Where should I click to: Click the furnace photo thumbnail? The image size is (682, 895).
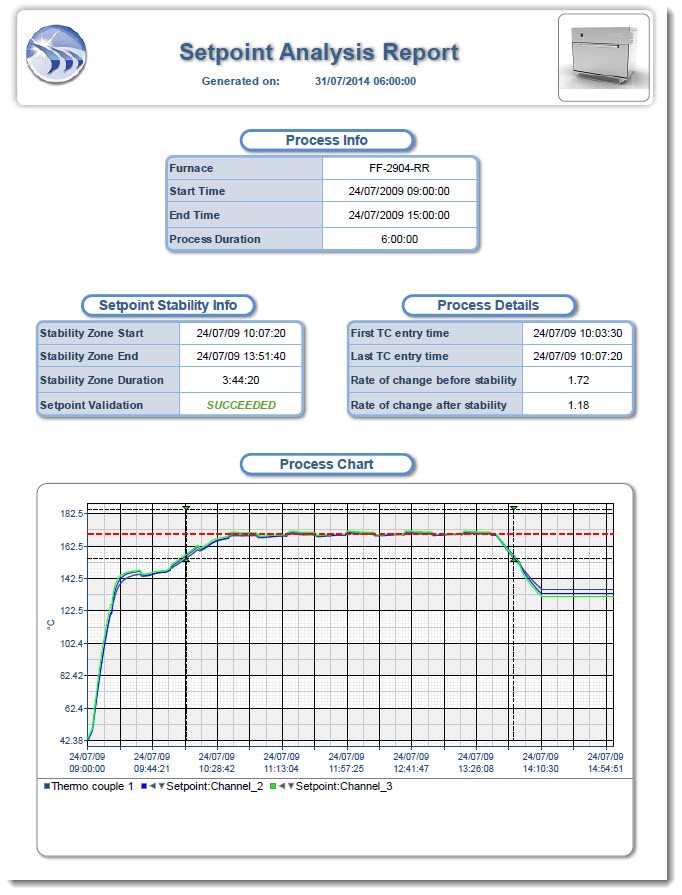pyautogui.click(x=604, y=58)
